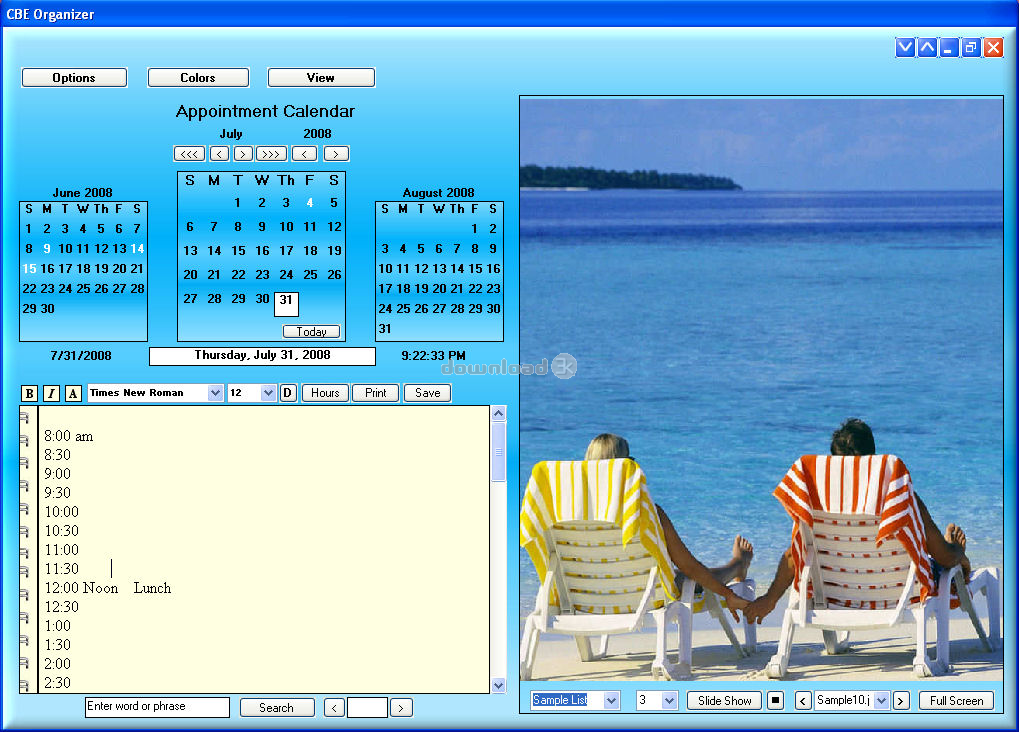This screenshot has width=1019, height=732.
Task: Click the font color A button
Action: click(73, 393)
